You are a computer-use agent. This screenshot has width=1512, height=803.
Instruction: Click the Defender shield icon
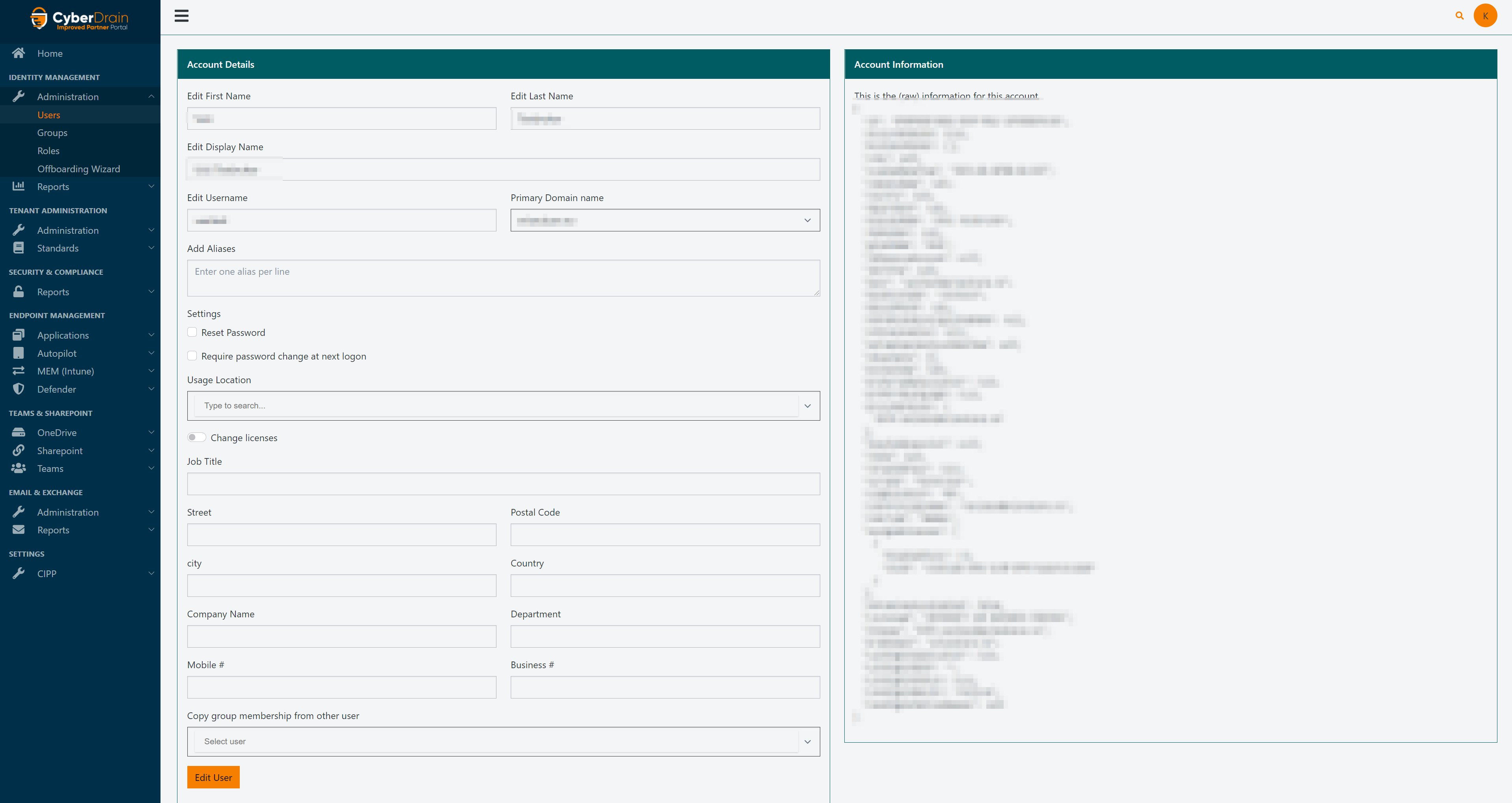click(x=19, y=389)
